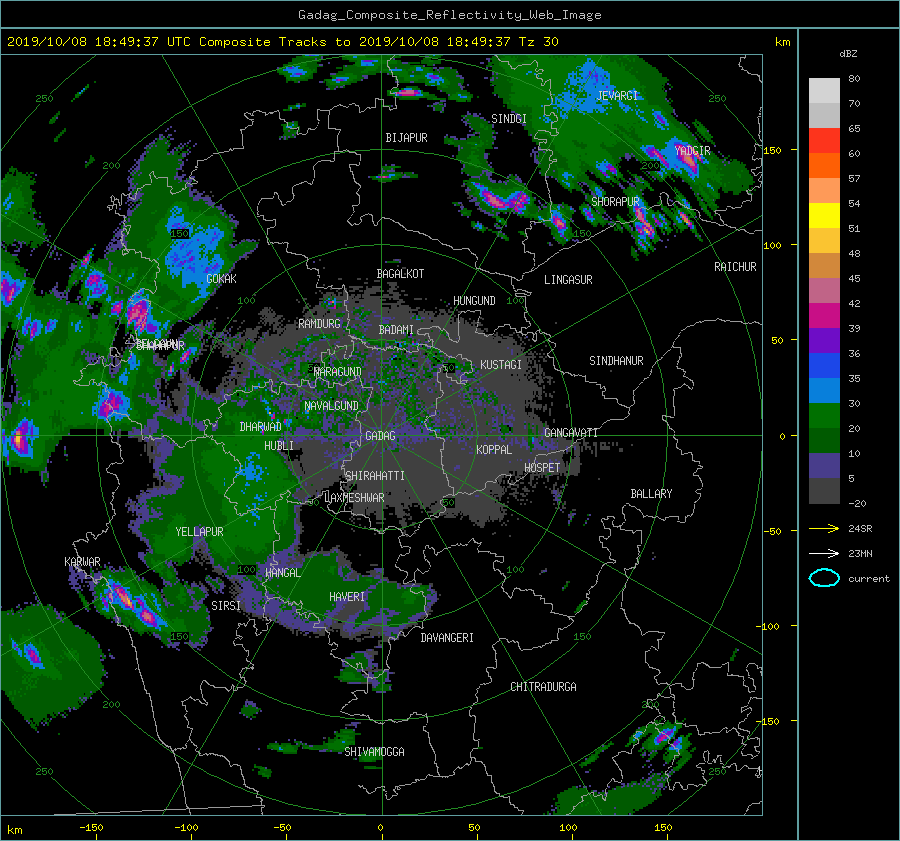
Task: Click the GADAG radar center label
Action: tap(380, 436)
